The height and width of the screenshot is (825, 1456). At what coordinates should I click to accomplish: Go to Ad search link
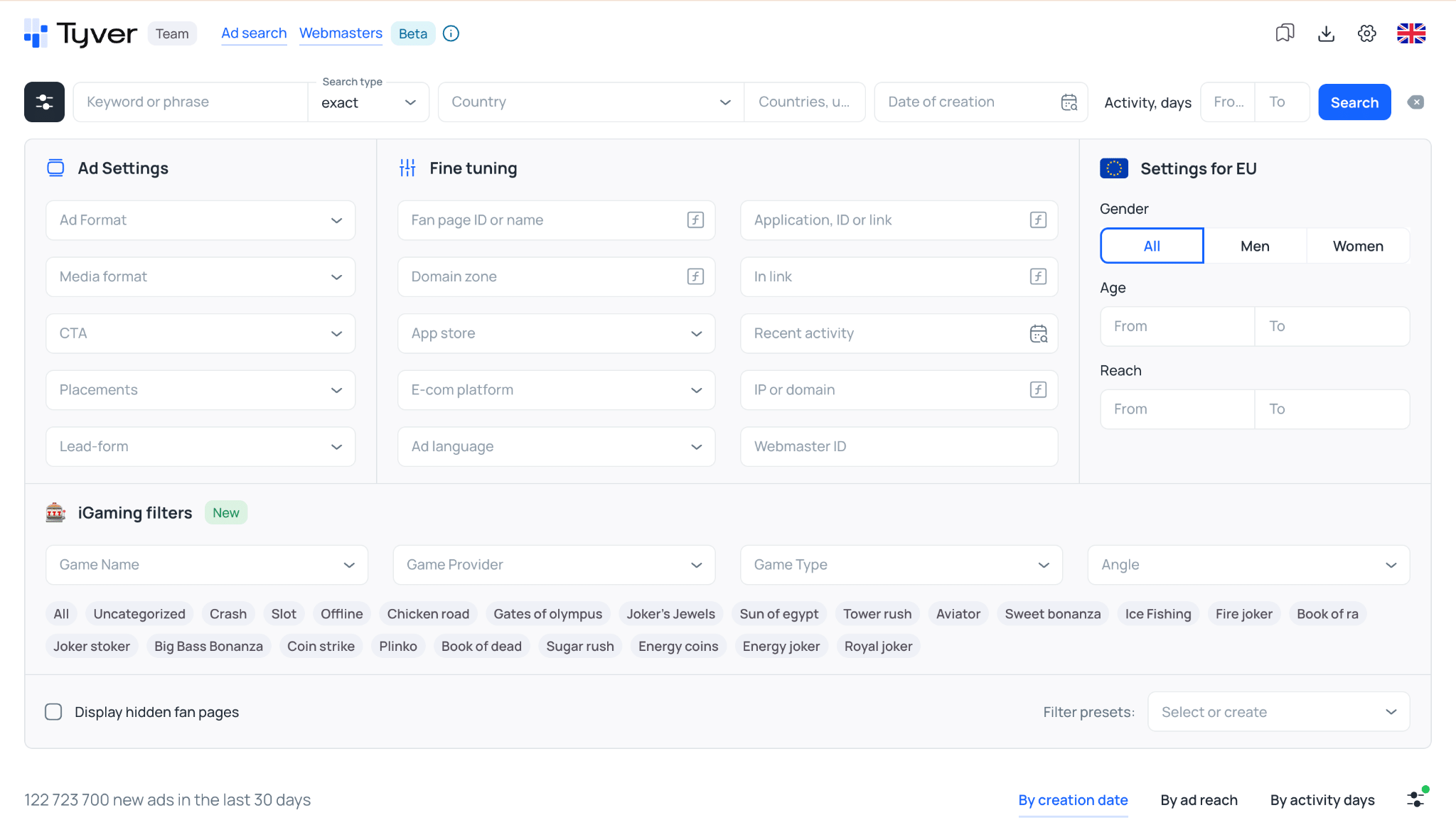(254, 33)
